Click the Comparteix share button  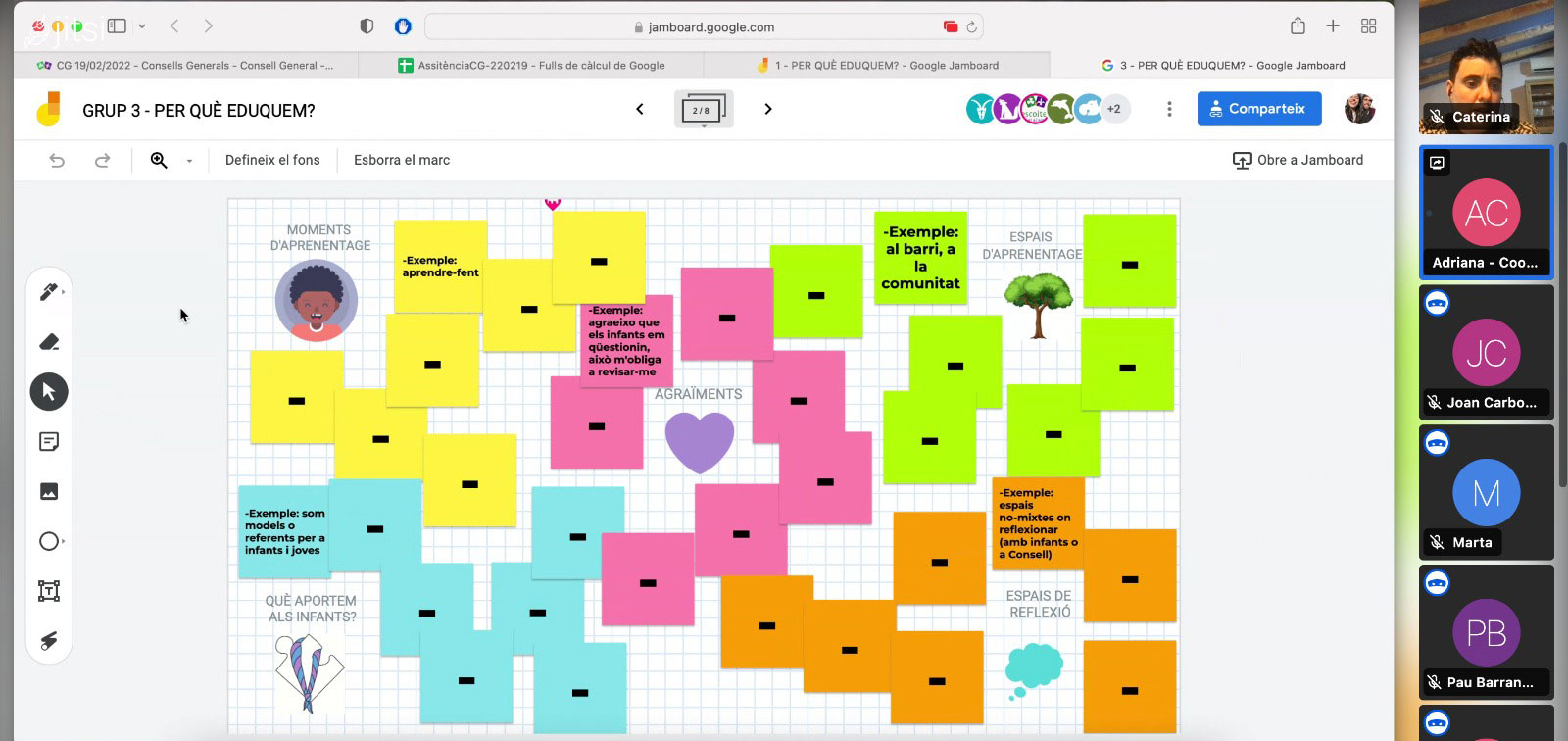1258,109
